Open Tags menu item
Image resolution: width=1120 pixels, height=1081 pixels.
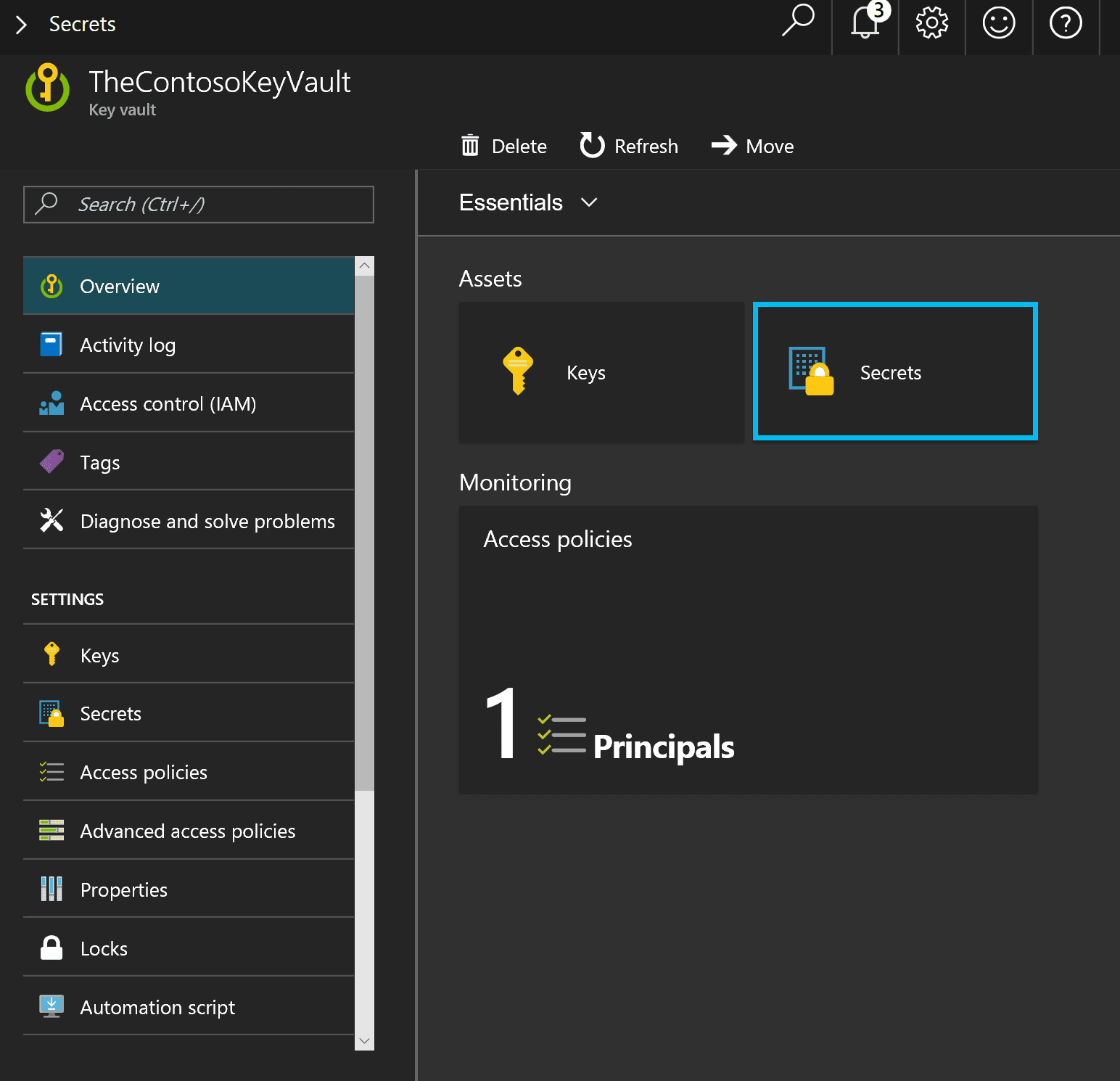[189, 462]
